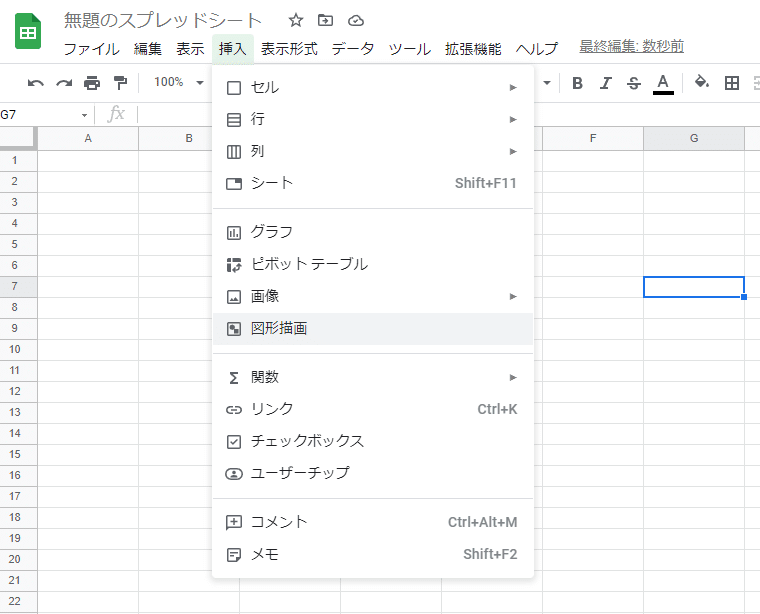
Task: Insert a グラフ chart
Action: coord(373,232)
